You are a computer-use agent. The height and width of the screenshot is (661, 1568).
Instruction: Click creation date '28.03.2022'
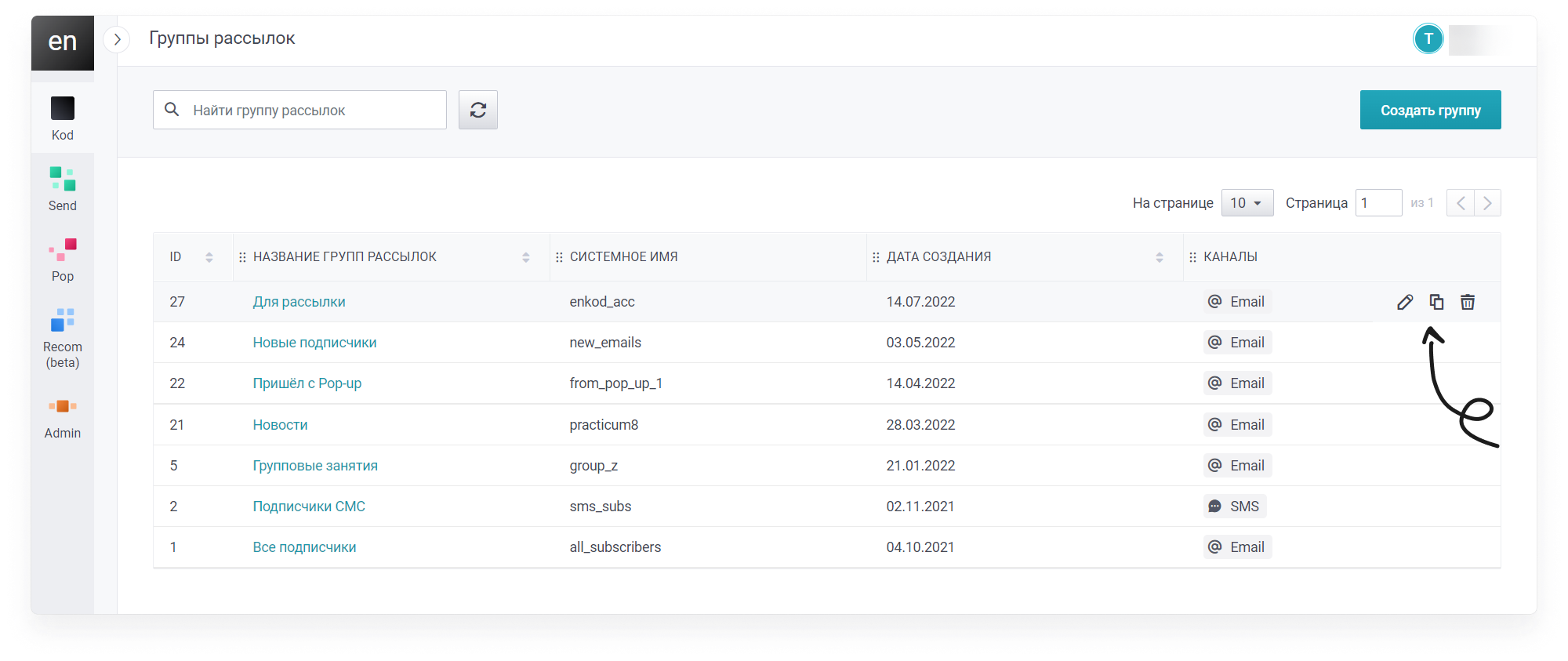click(x=920, y=425)
